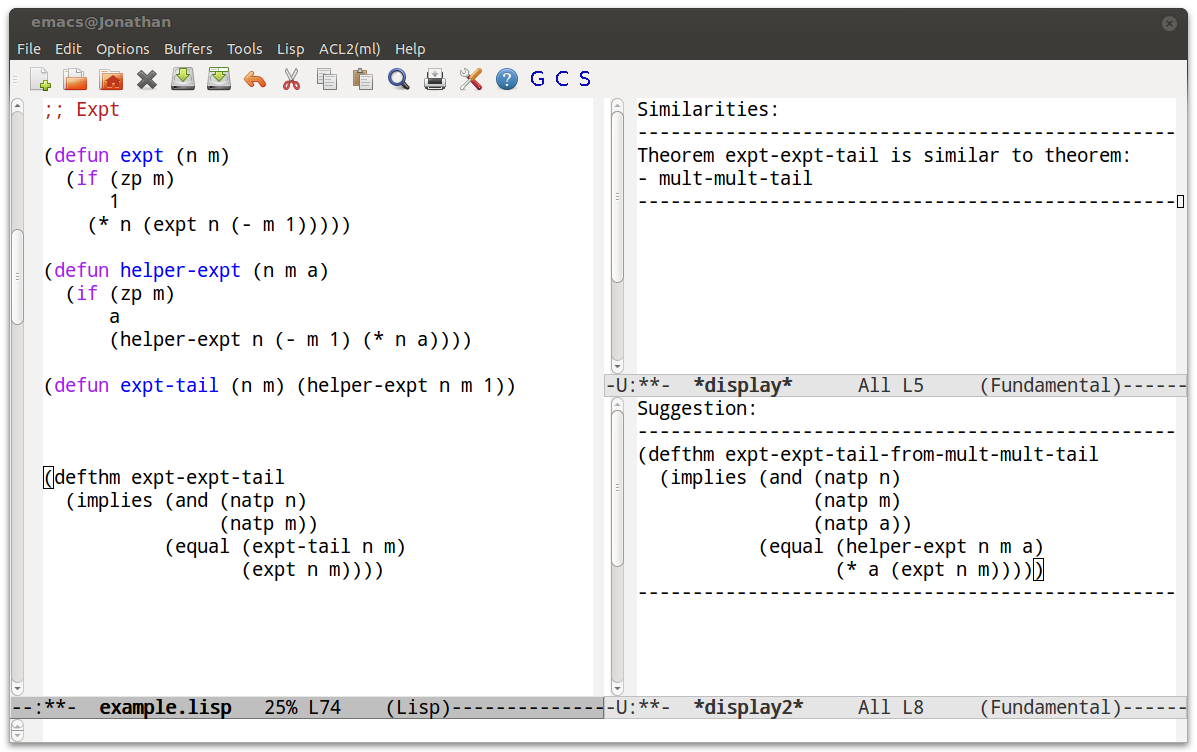Save the buffer with the save icon
The image size is (1197, 752).
183,79
